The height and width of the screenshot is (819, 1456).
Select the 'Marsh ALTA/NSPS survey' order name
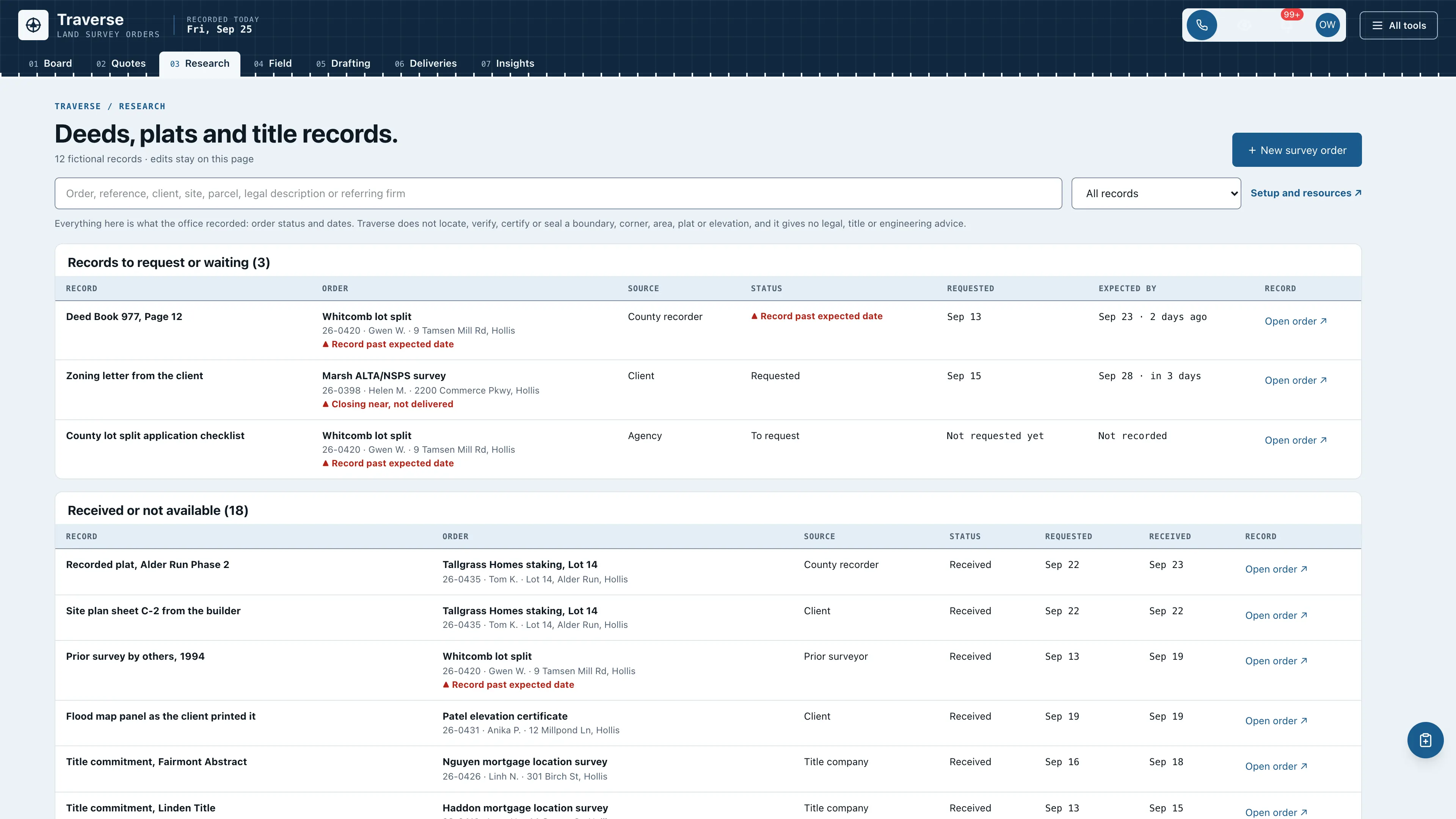384,376
